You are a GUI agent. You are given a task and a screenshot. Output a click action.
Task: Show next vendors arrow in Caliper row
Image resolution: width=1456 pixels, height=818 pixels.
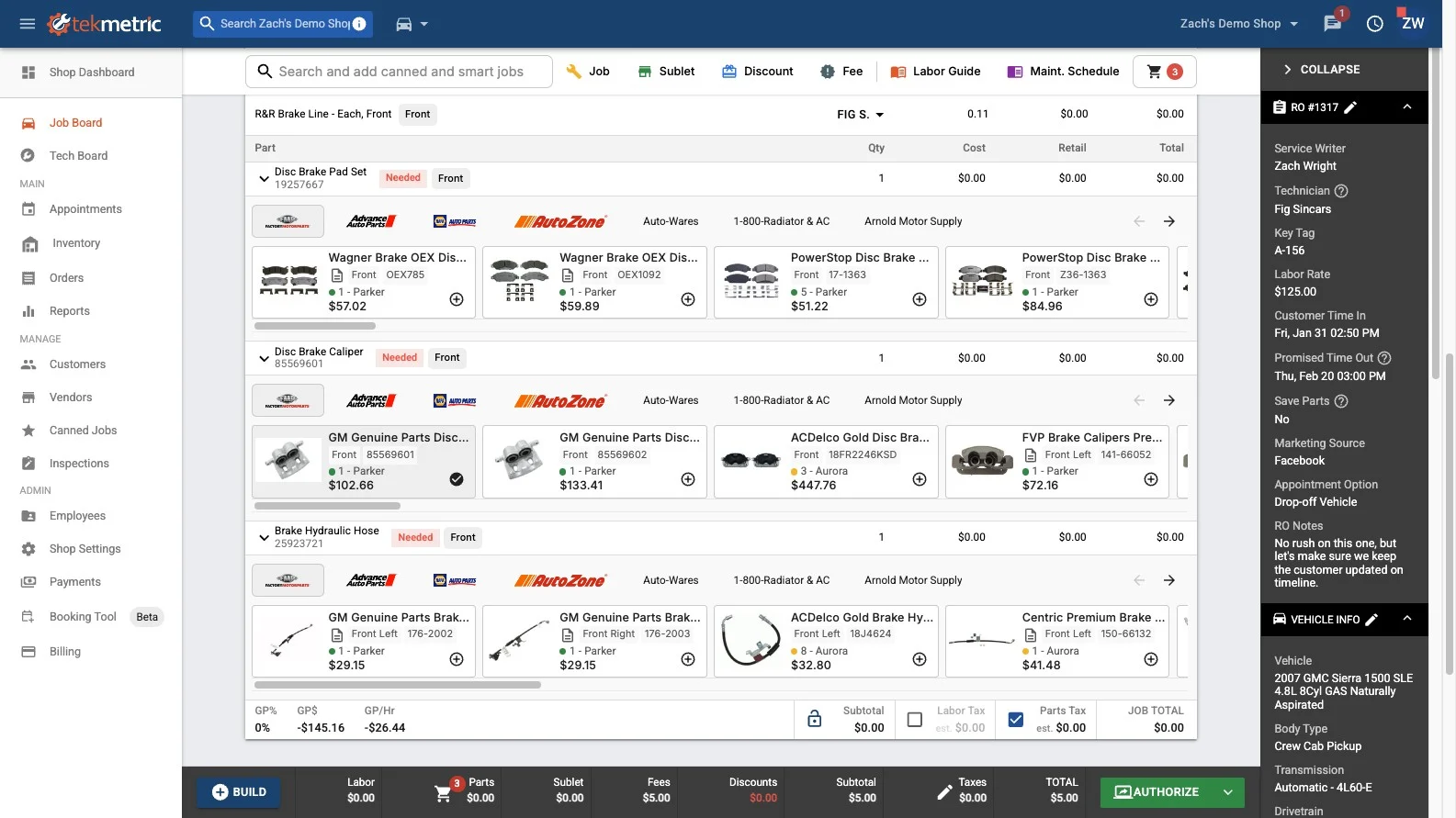1169,400
